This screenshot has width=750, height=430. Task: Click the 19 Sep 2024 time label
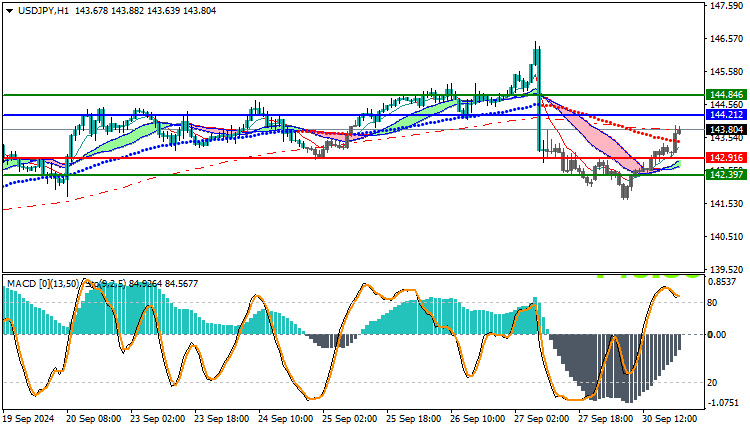(x=29, y=419)
